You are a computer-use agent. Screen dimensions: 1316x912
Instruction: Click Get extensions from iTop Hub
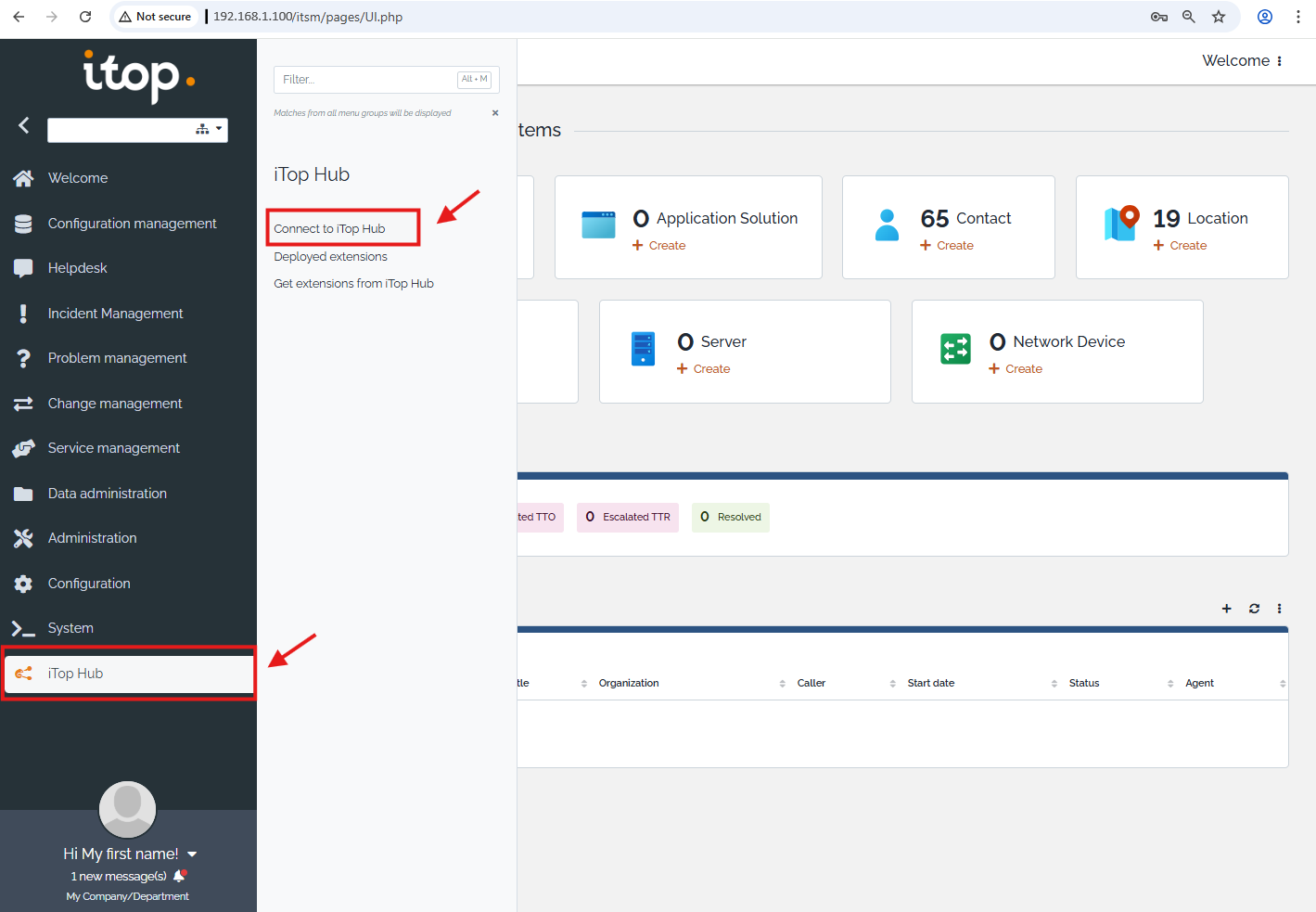click(353, 284)
